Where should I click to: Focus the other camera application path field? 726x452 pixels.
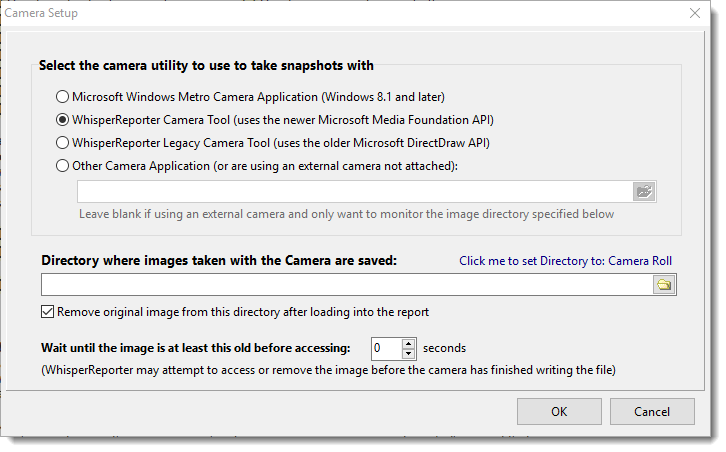click(x=355, y=191)
